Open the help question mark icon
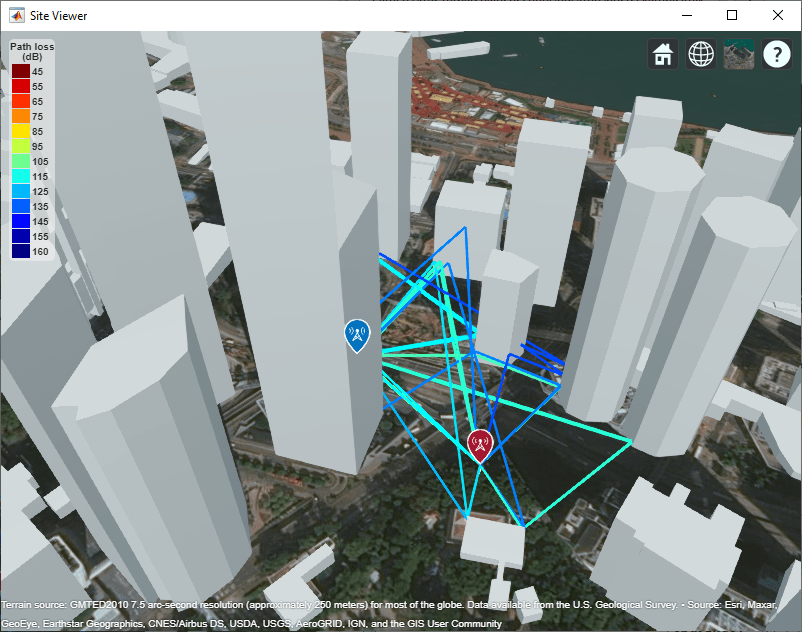Viewport: 802px width, 632px height. tap(776, 54)
